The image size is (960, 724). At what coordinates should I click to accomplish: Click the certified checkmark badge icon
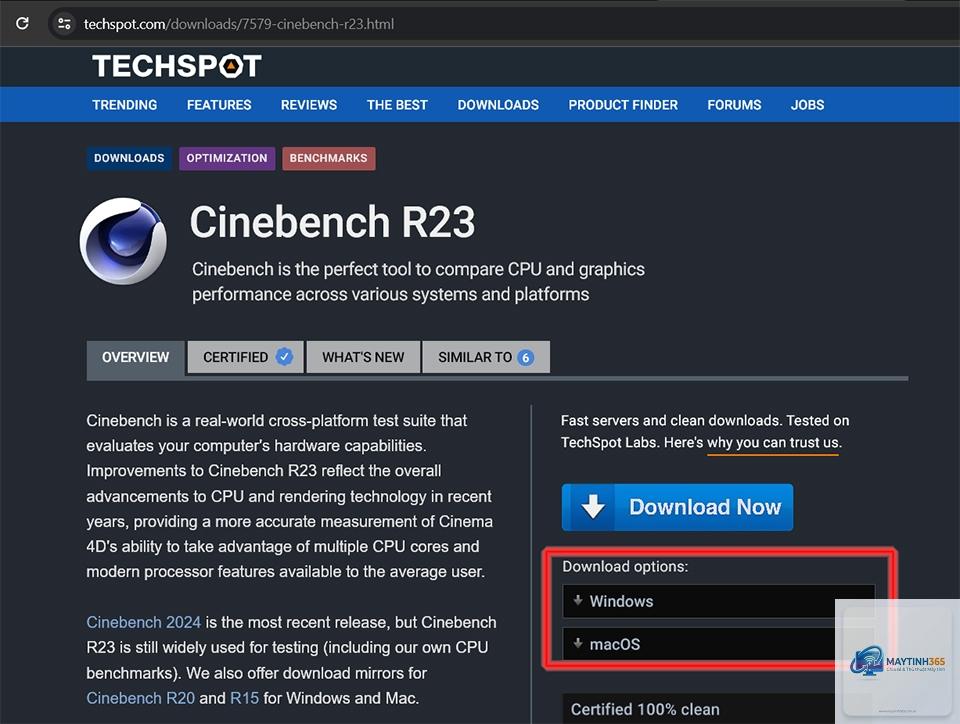click(x=284, y=356)
